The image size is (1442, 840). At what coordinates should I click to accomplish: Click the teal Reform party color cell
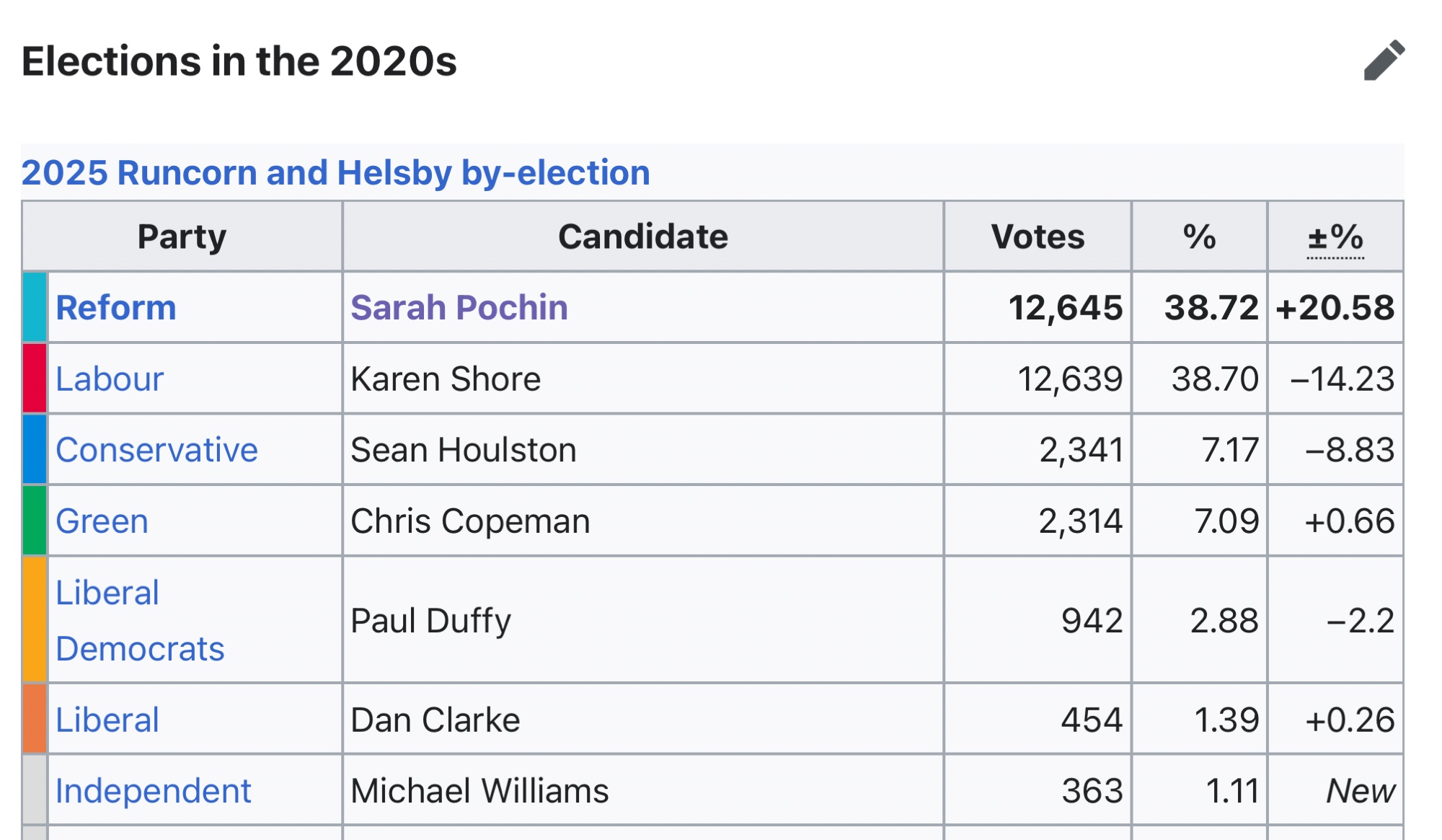tap(35, 308)
